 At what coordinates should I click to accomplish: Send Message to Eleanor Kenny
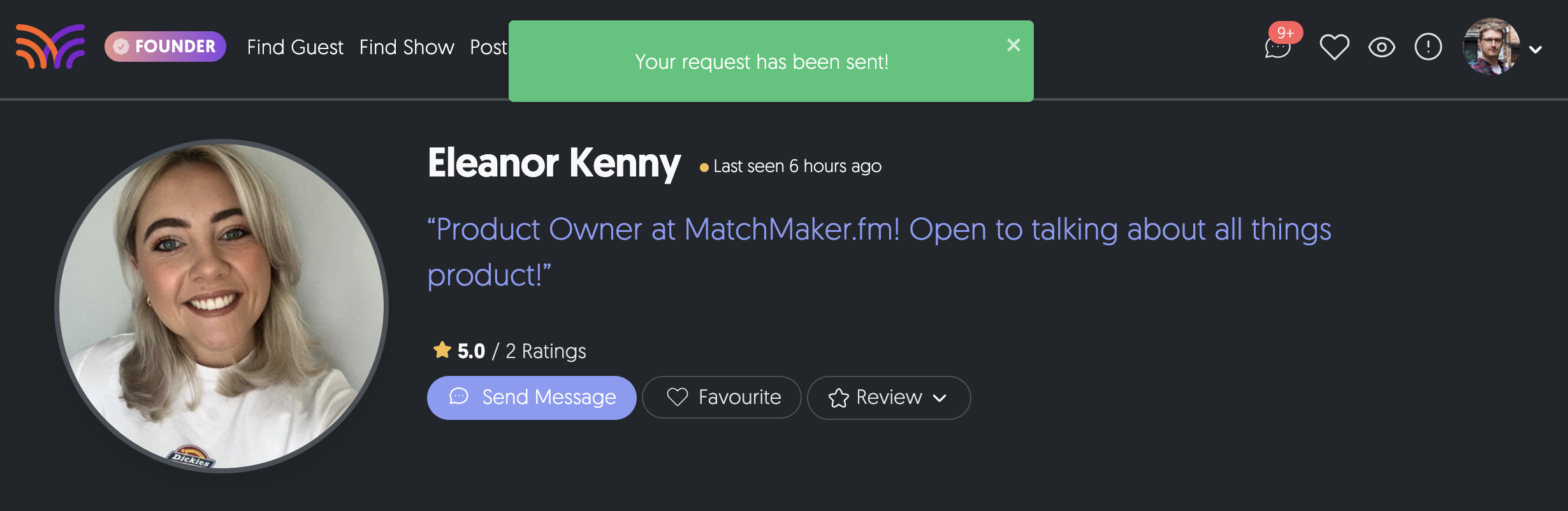(532, 398)
